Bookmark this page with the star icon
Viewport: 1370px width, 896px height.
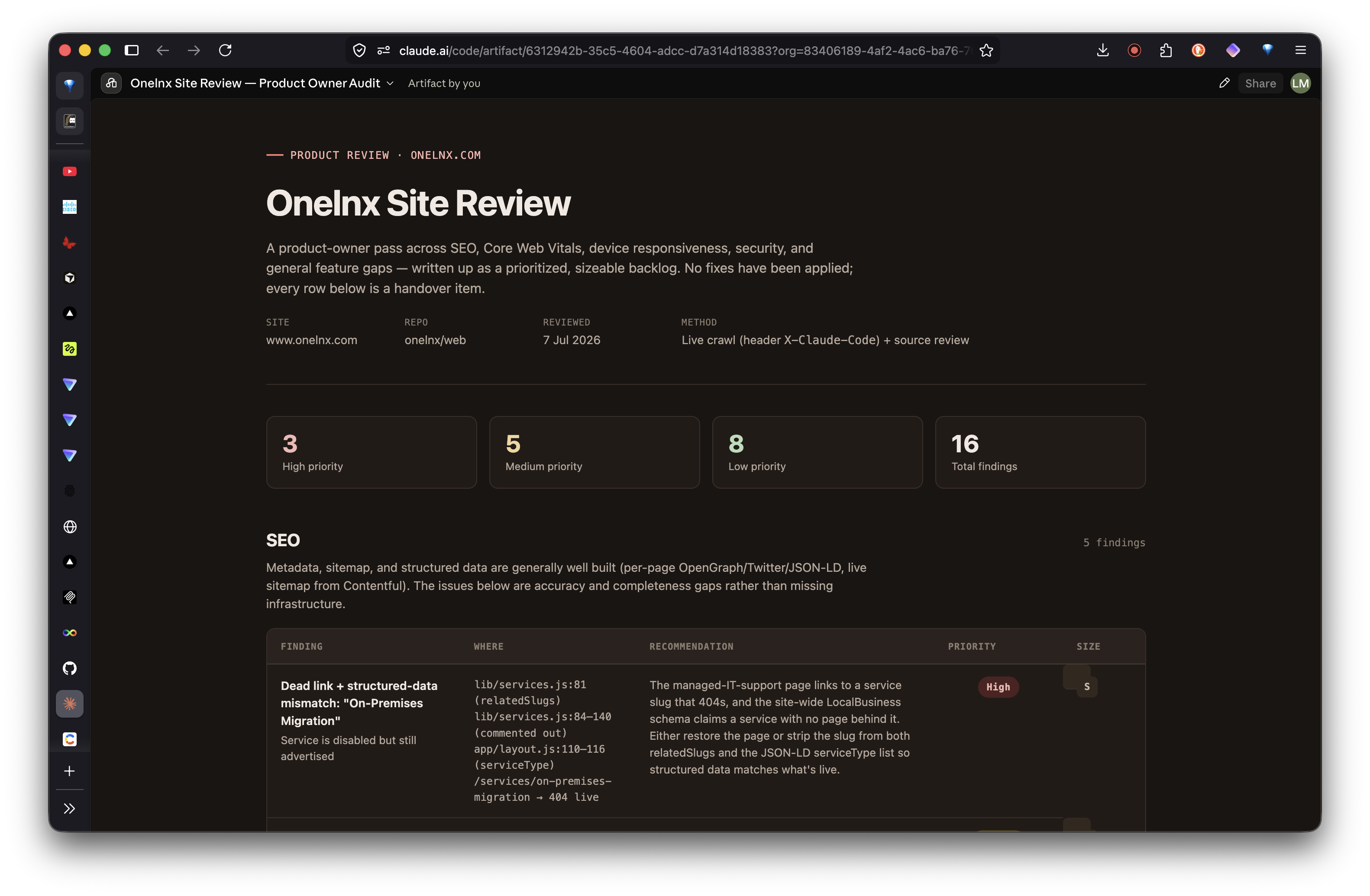[x=986, y=51]
